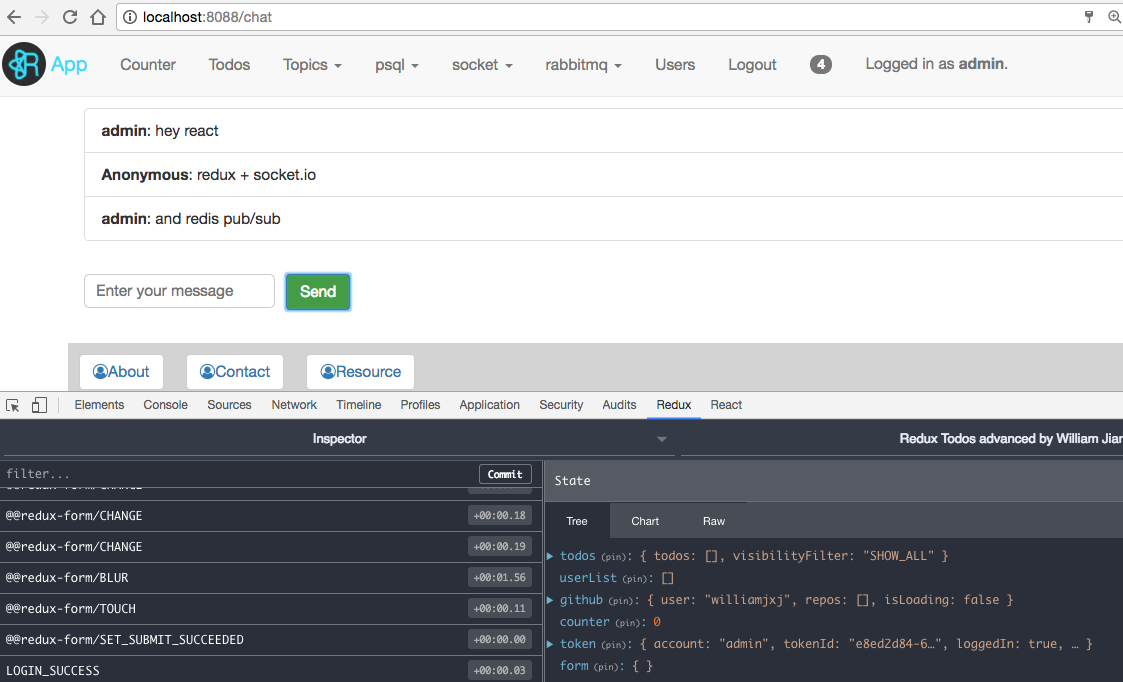The image size is (1123, 682).
Task: Expand the socket dropdown menu
Action: (x=482, y=64)
